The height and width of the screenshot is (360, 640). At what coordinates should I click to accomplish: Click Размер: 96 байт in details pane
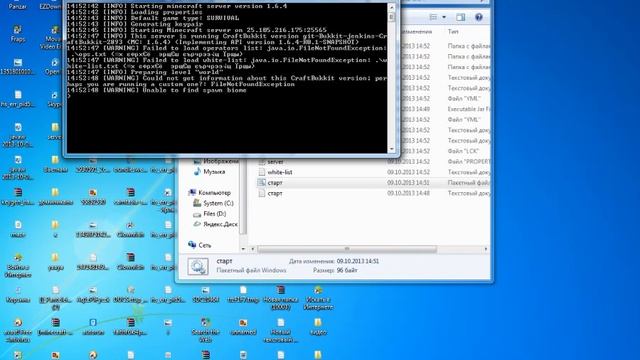(x=335, y=270)
